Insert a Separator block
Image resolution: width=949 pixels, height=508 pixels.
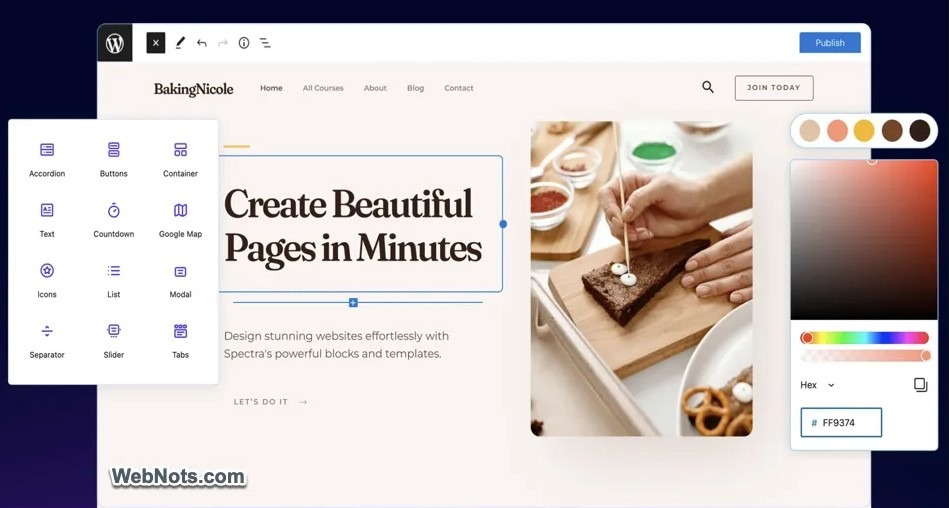pyautogui.click(x=47, y=341)
